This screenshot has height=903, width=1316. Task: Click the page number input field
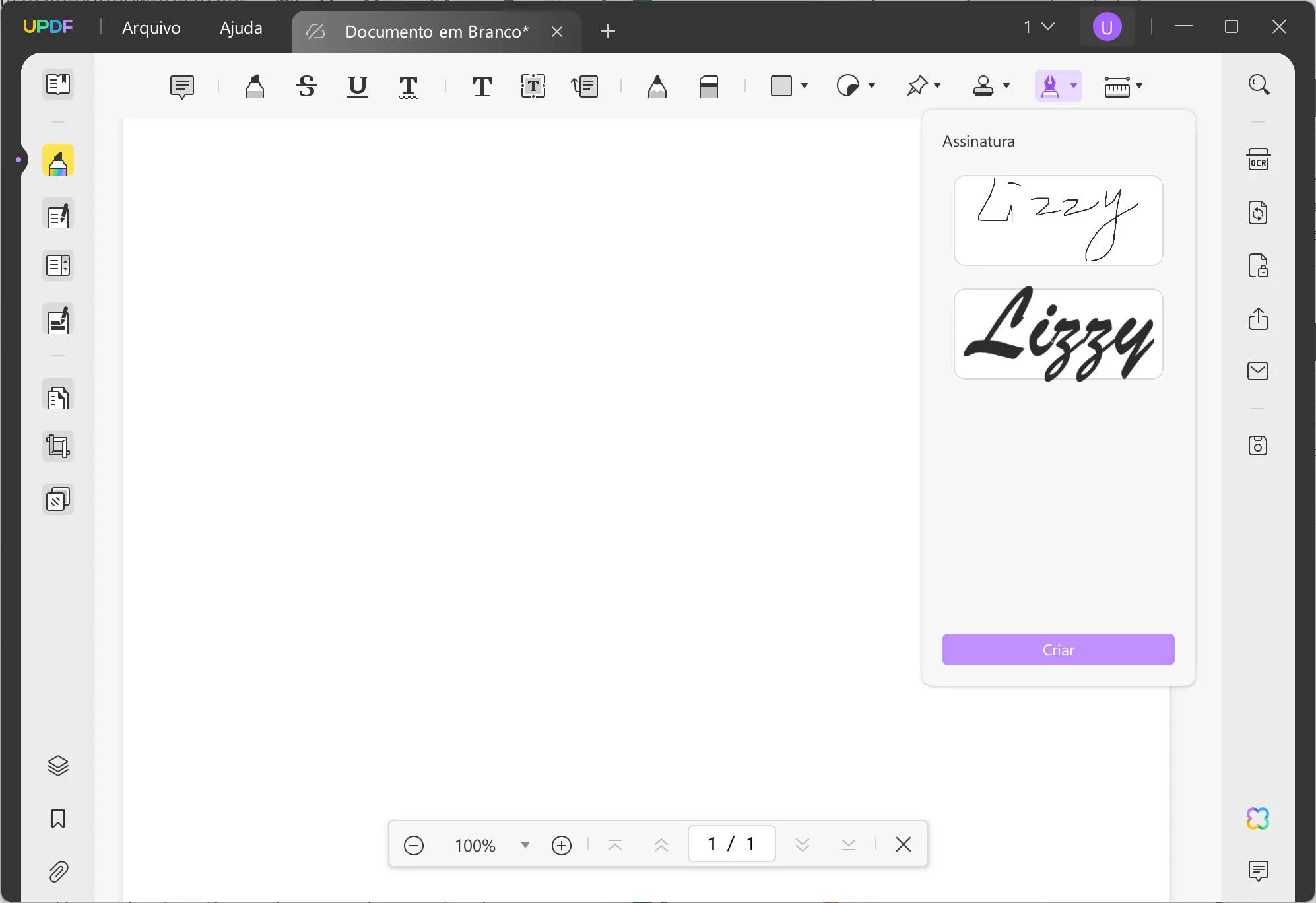pyautogui.click(x=732, y=844)
